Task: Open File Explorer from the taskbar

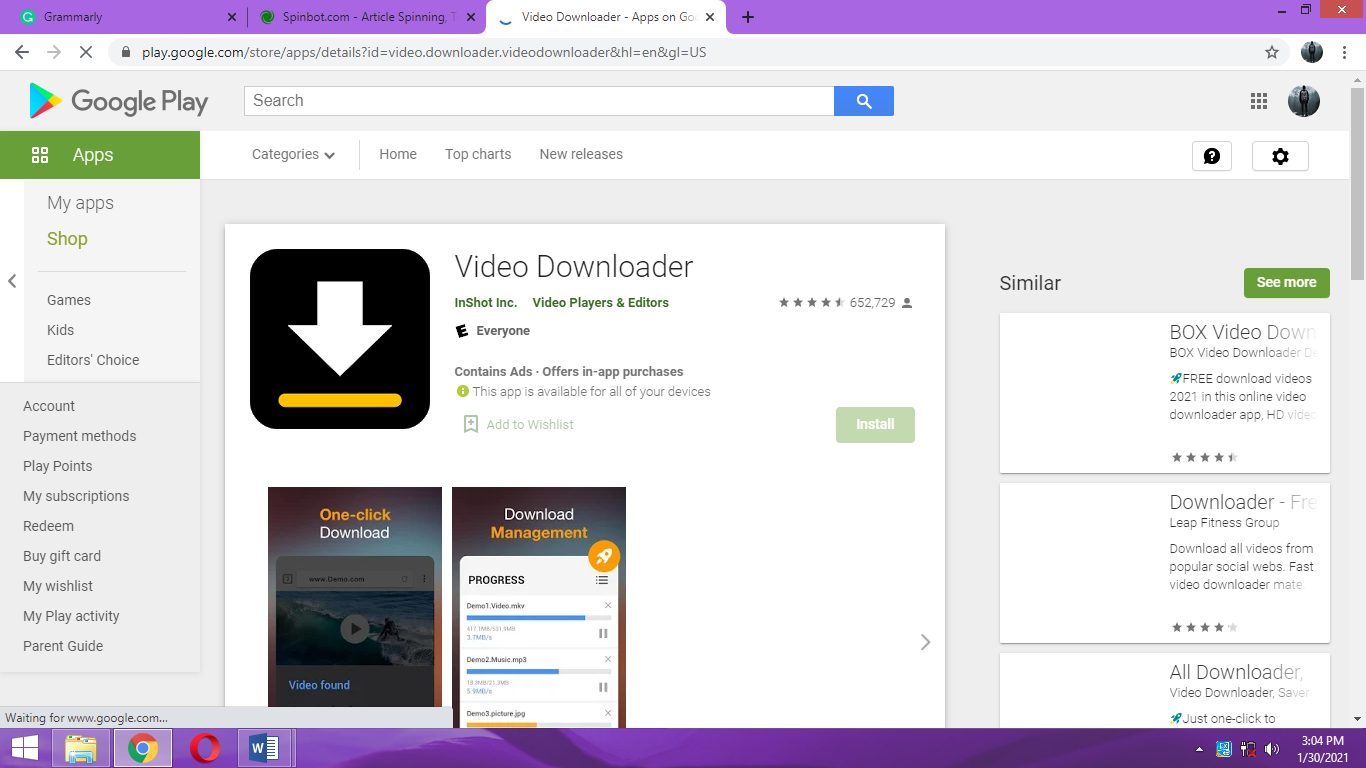Action: tap(81, 748)
